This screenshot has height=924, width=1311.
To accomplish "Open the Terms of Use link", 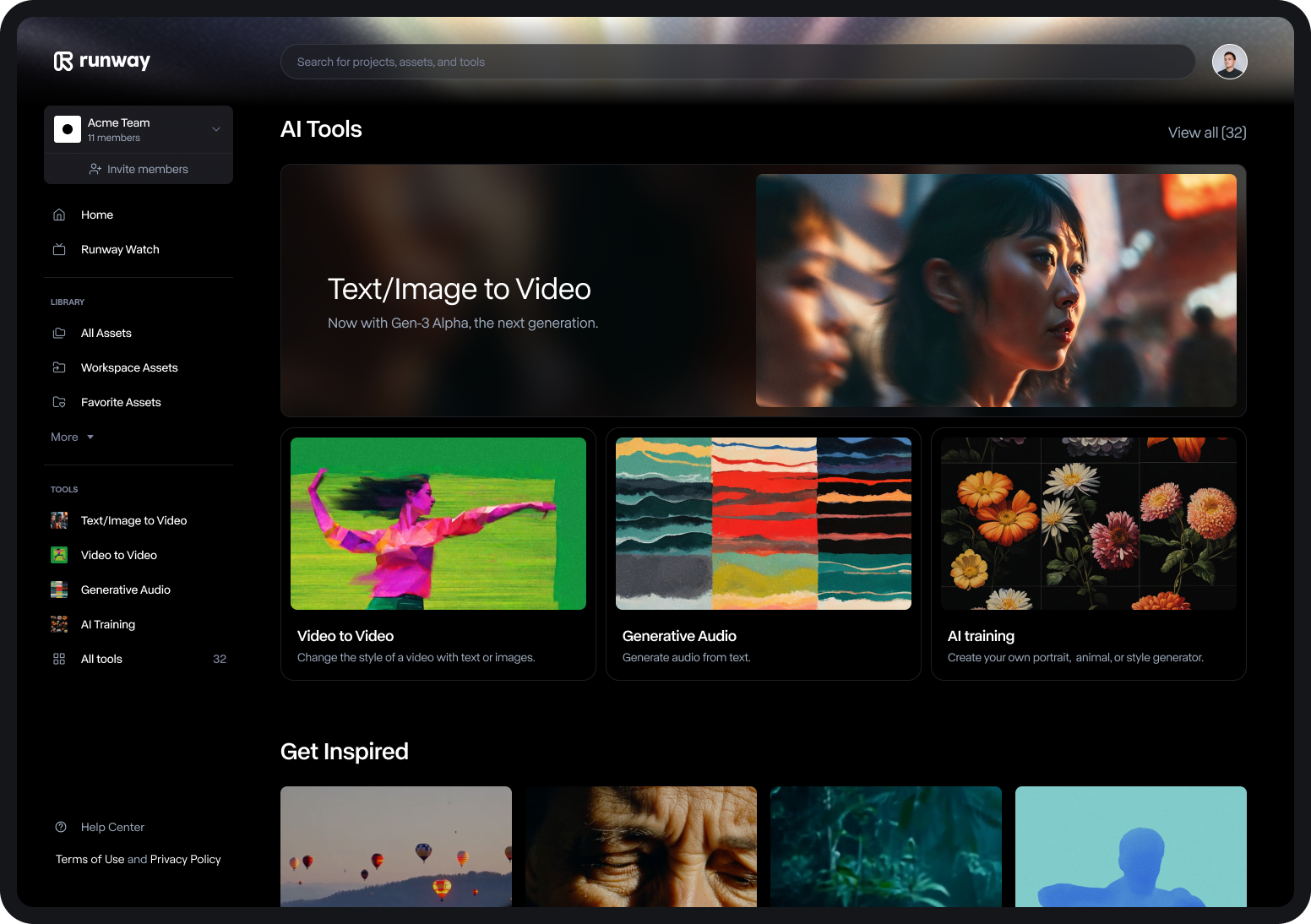I will pos(90,859).
